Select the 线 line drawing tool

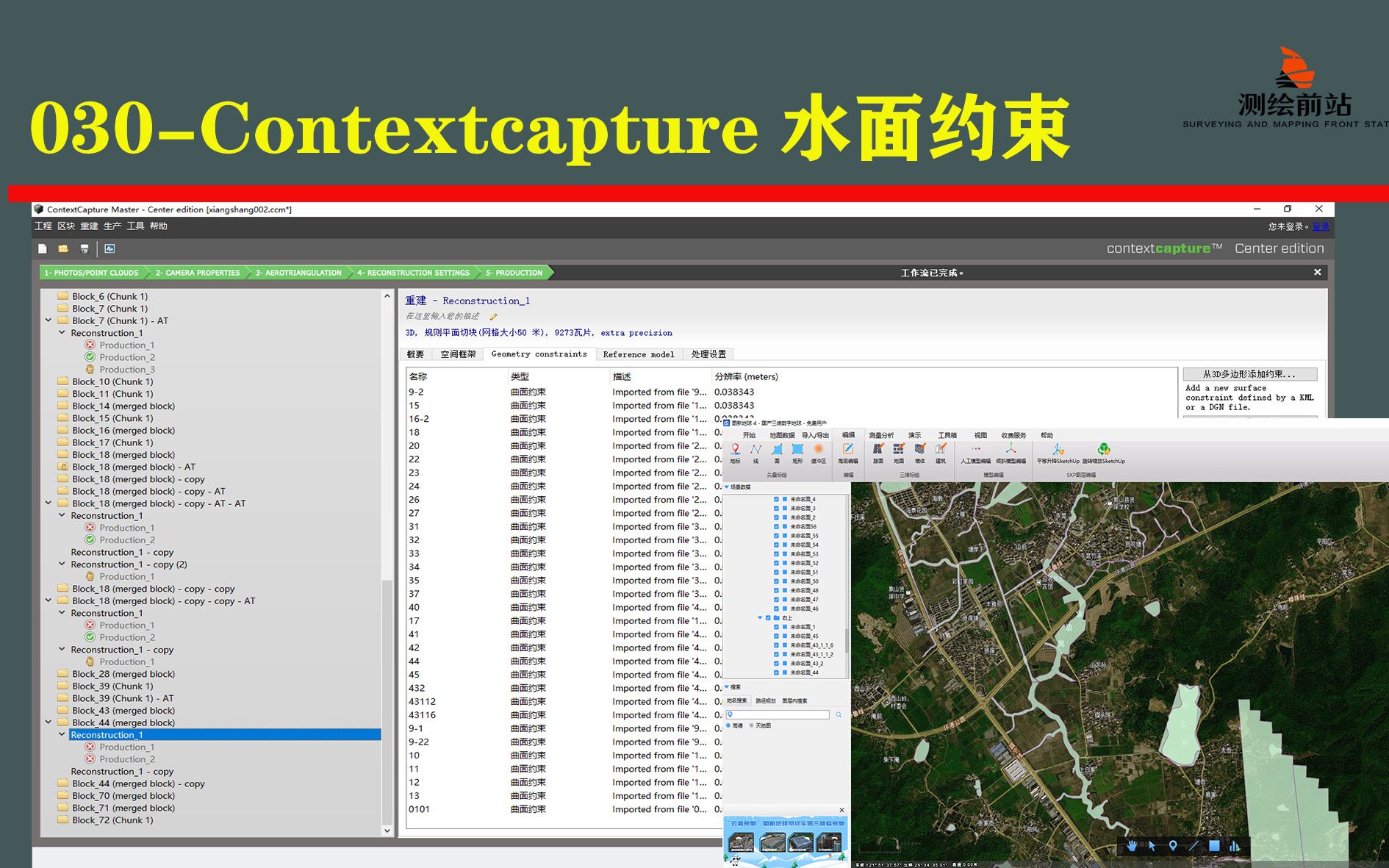coord(755,448)
